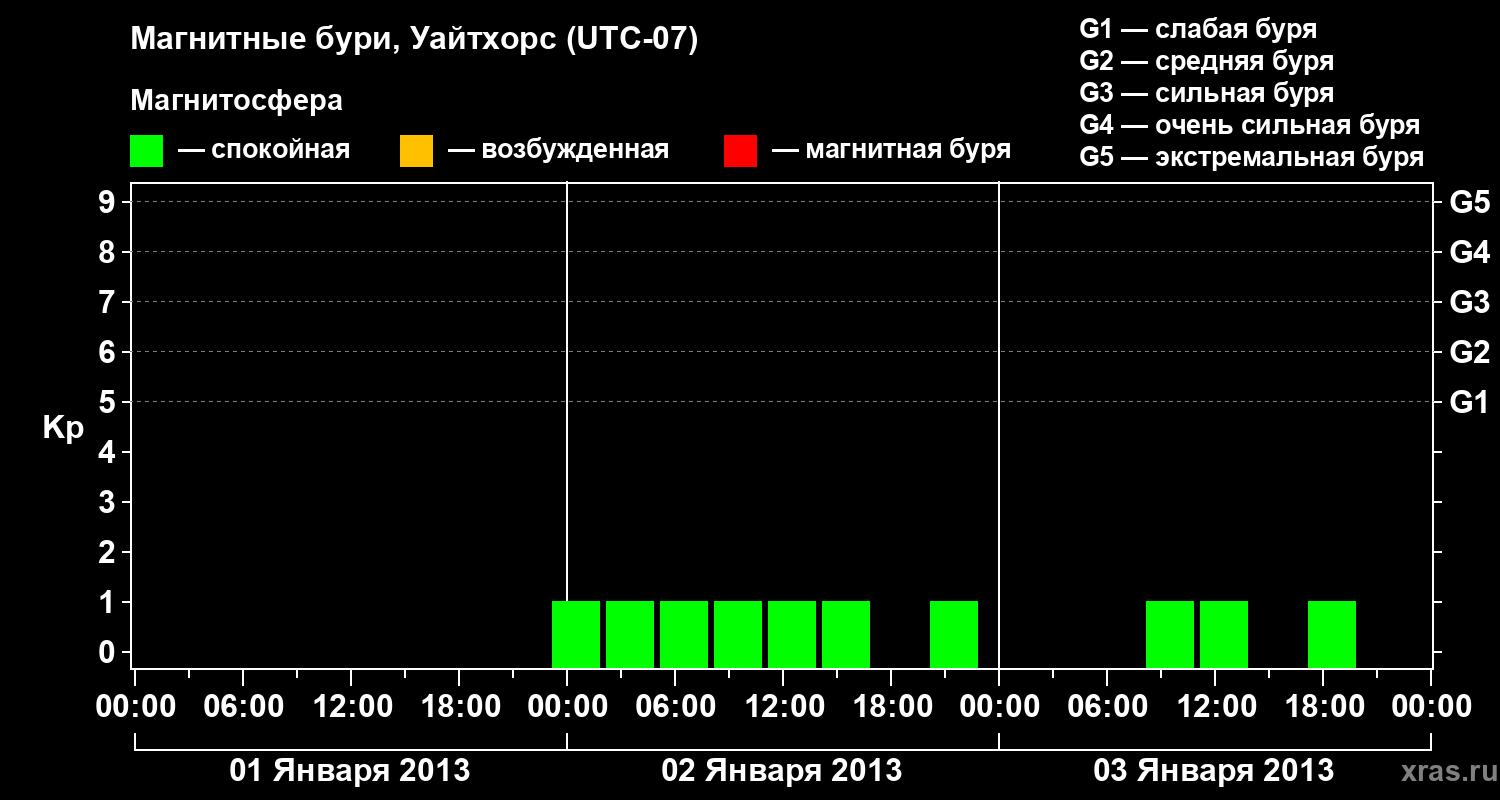Select the green bar crossing 02 January midnight line

tap(576, 634)
